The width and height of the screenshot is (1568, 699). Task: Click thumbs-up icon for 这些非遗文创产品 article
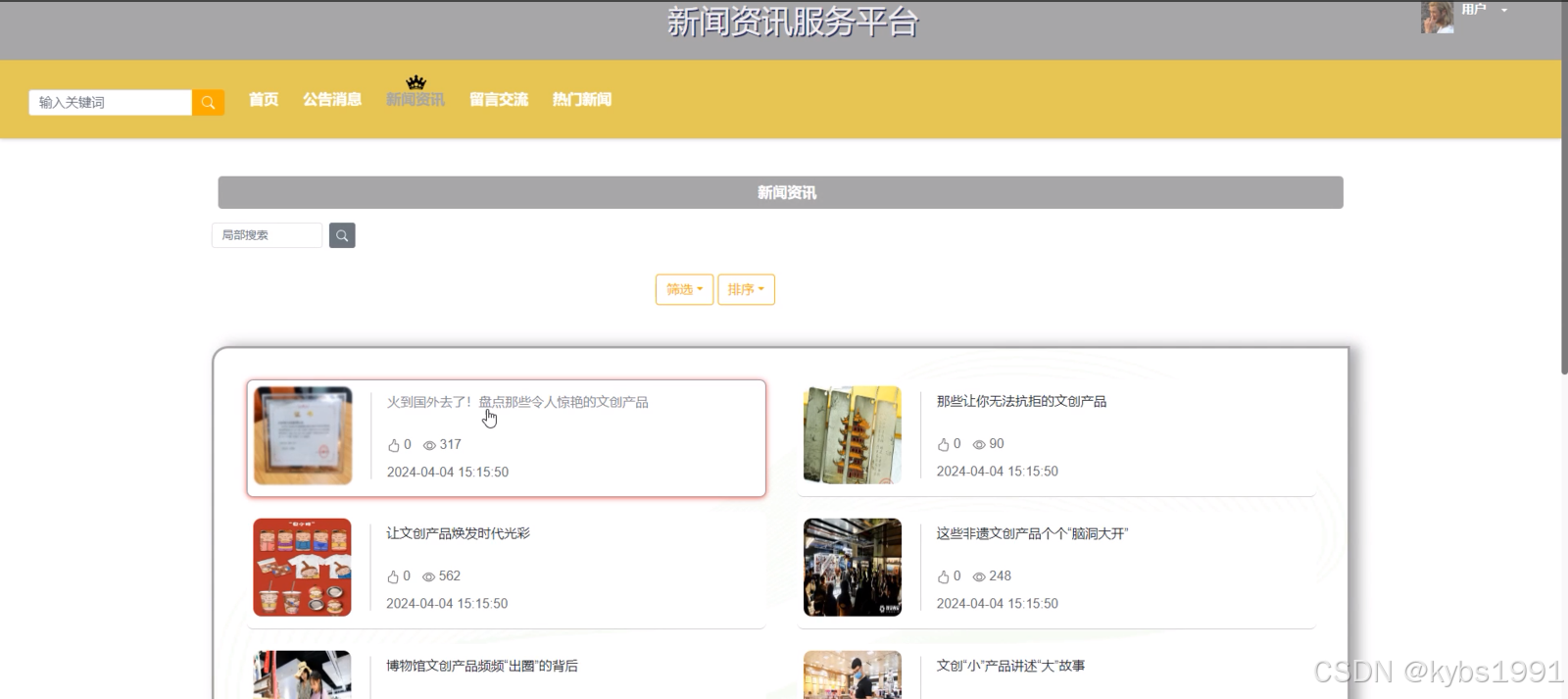[x=944, y=576]
